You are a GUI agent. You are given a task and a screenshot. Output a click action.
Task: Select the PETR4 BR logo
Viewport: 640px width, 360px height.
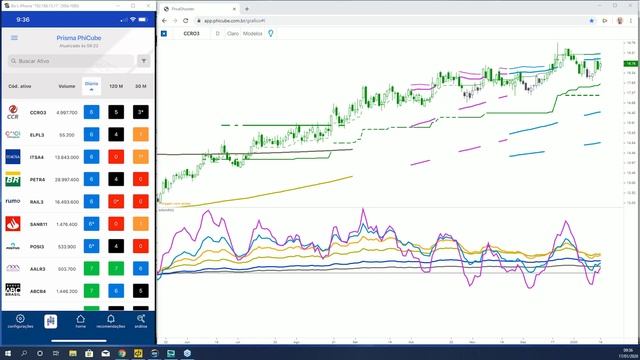point(13,179)
